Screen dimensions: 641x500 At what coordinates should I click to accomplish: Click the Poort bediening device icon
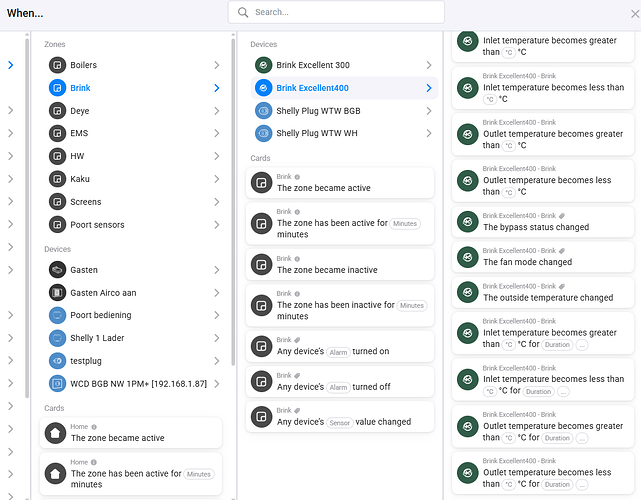[57, 315]
